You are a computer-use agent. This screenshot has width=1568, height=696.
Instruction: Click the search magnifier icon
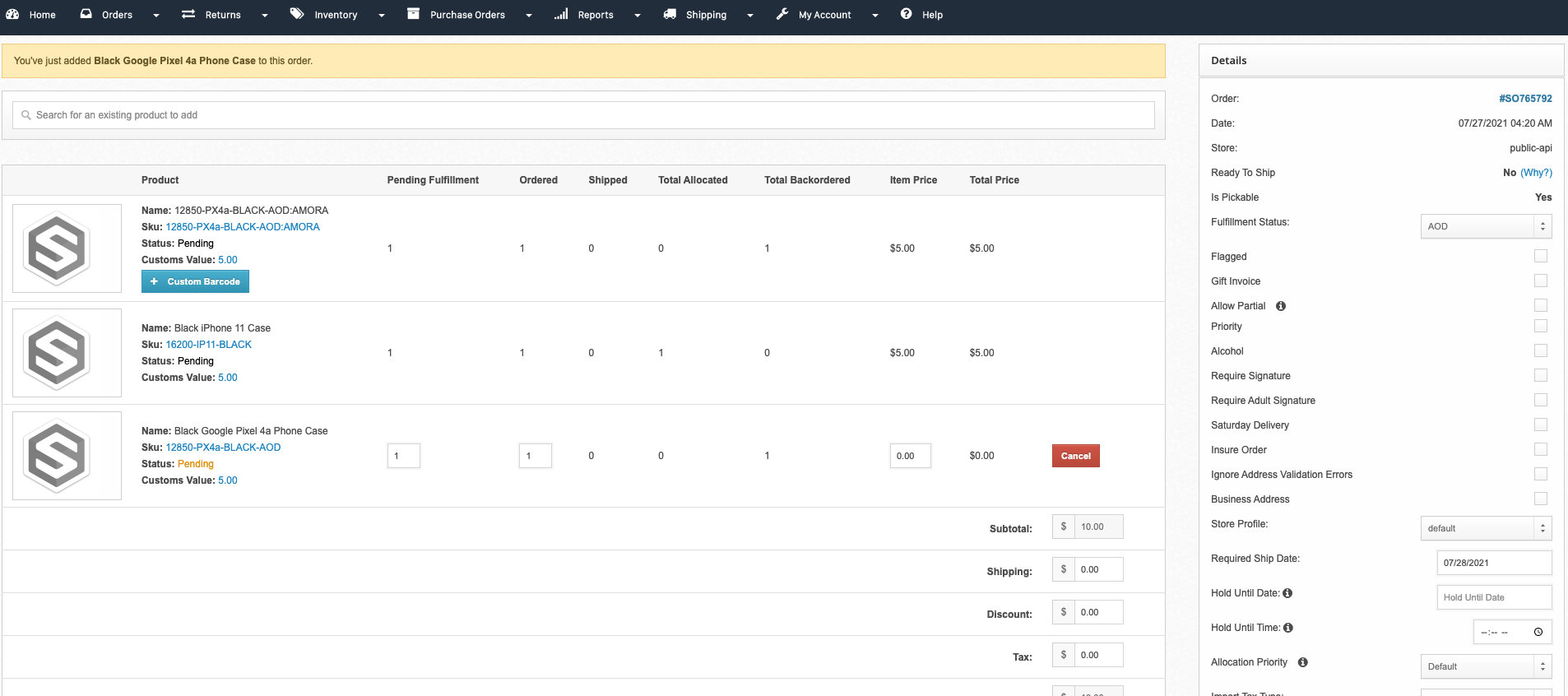(26, 115)
